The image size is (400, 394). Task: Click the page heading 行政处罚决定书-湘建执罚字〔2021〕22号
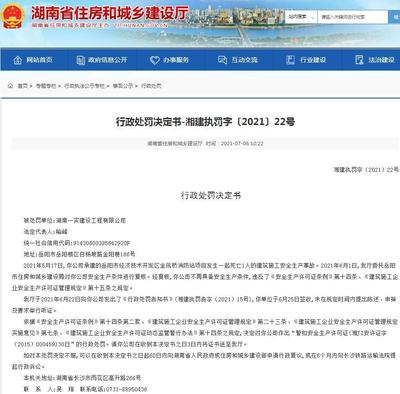(x=205, y=122)
